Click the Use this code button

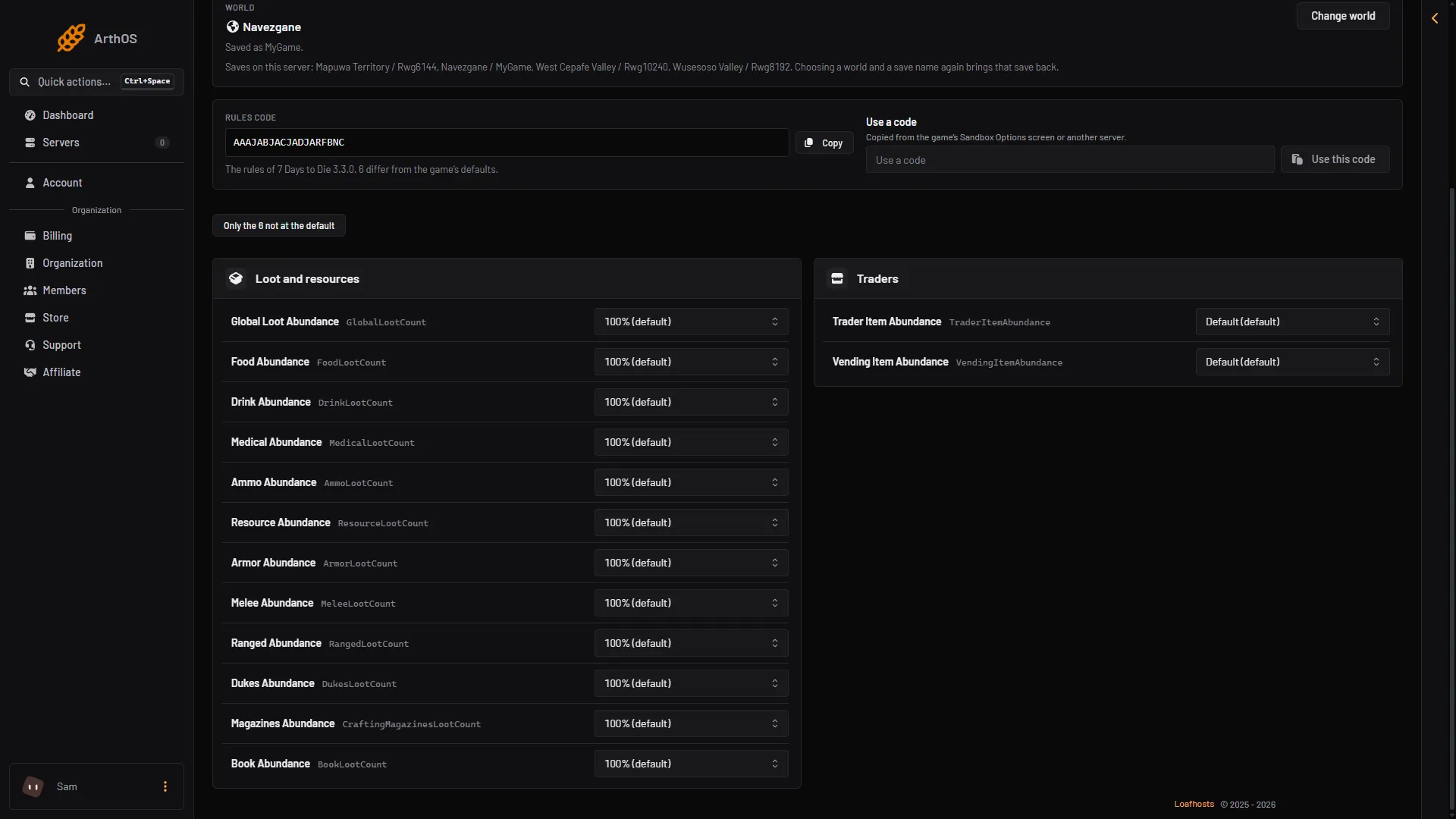click(1335, 159)
